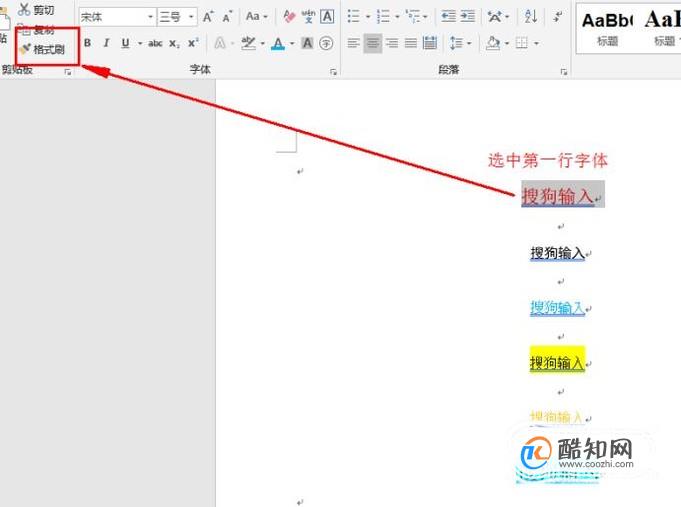Expand the line spacing dropdown arrow
The height and width of the screenshot is (507, 681).
[469, 43]
